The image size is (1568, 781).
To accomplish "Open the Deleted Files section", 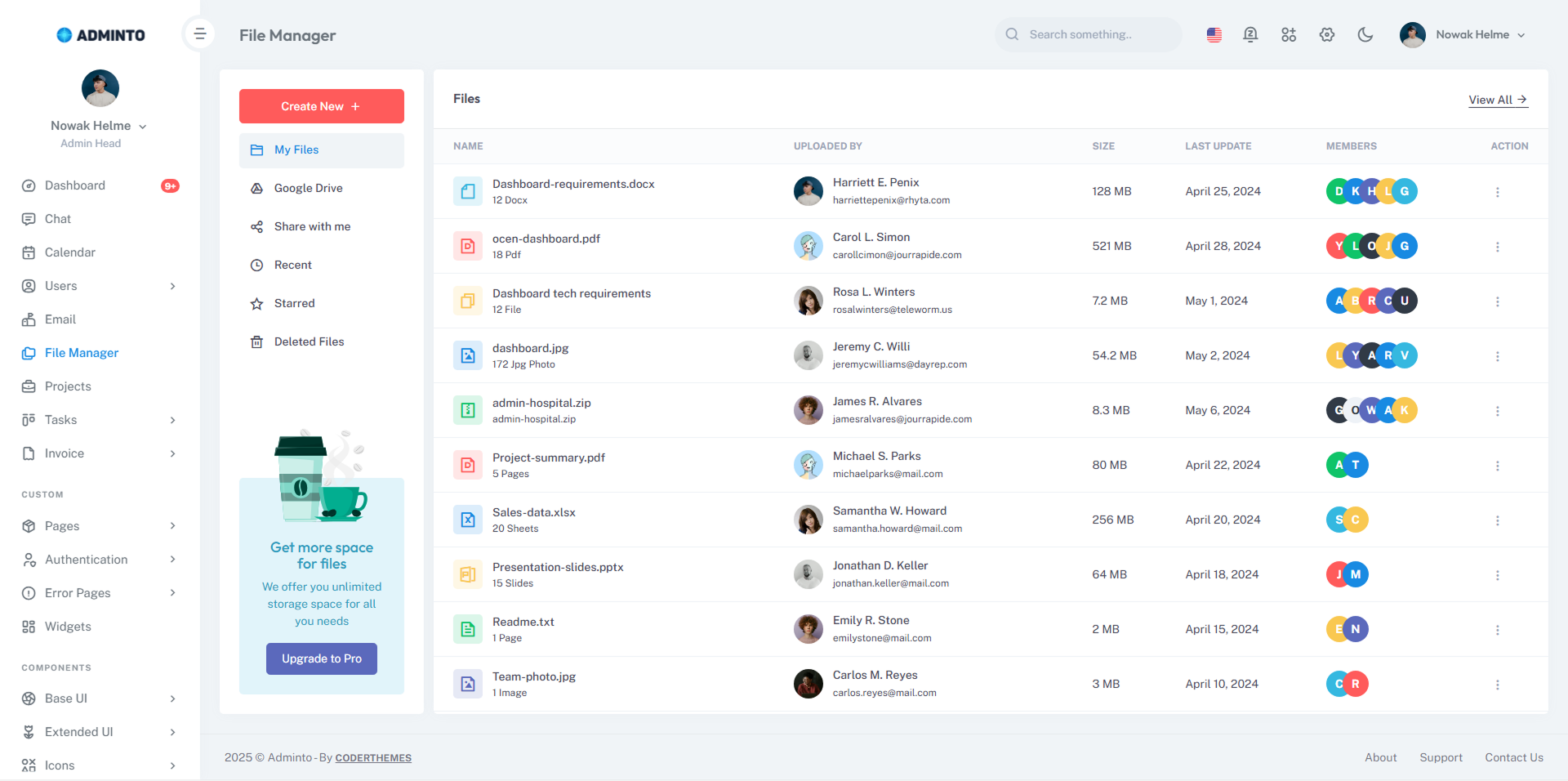I will (308, 341).
